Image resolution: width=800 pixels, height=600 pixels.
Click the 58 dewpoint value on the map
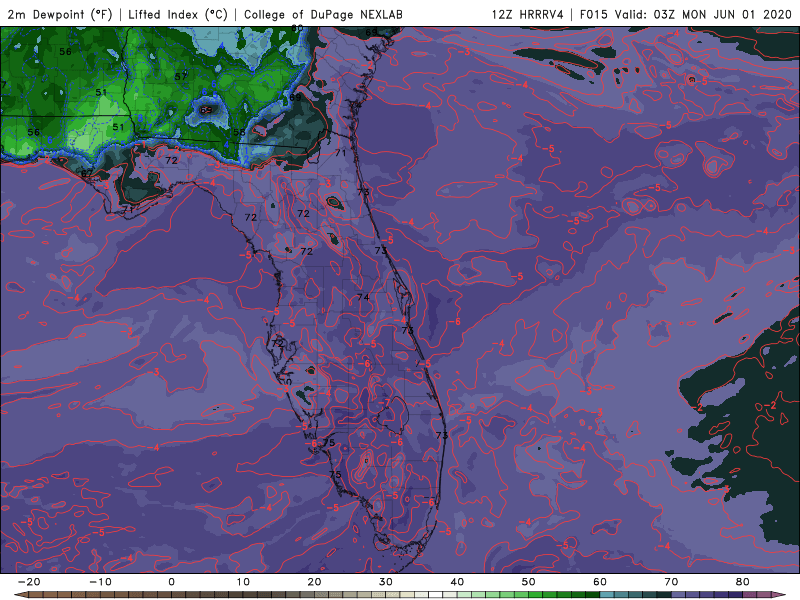(x=239, y=132)
